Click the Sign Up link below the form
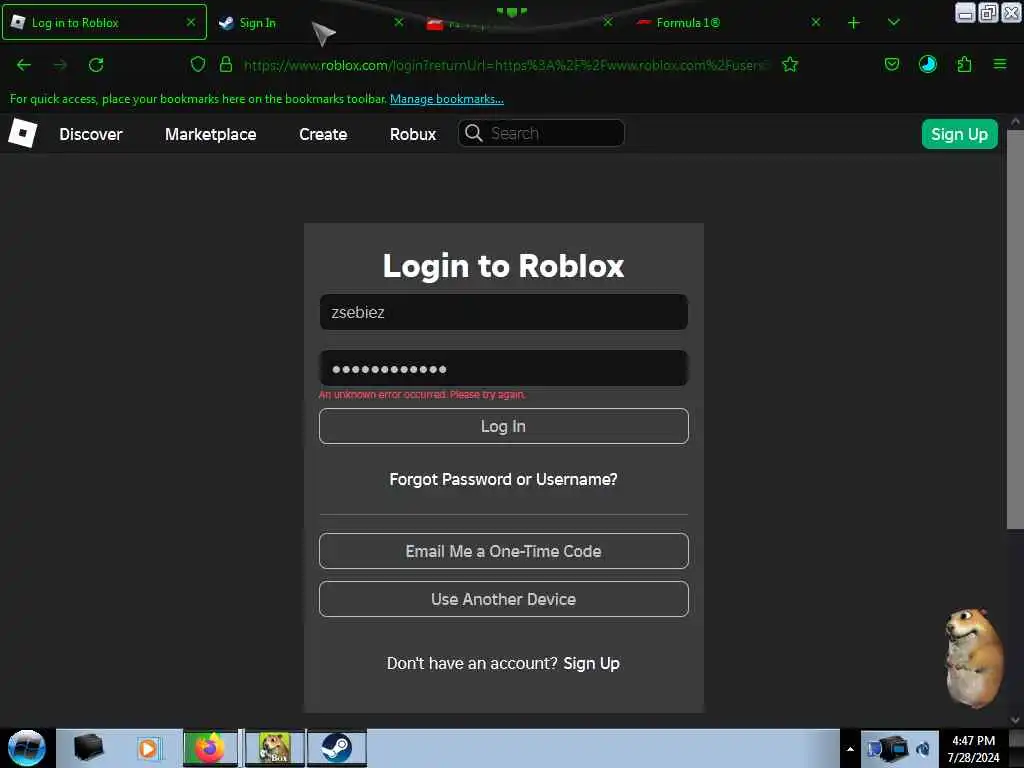 click(x=591, y=664)
